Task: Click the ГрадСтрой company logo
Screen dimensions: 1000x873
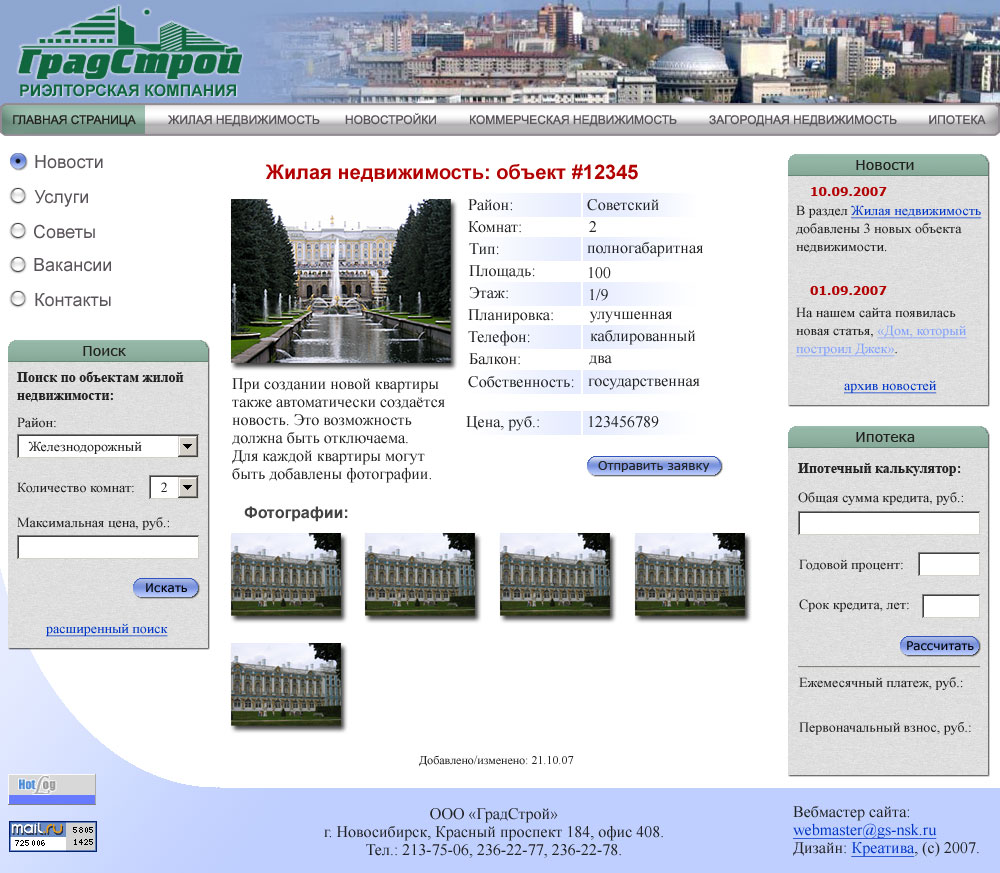Action: tap(130, 55)
